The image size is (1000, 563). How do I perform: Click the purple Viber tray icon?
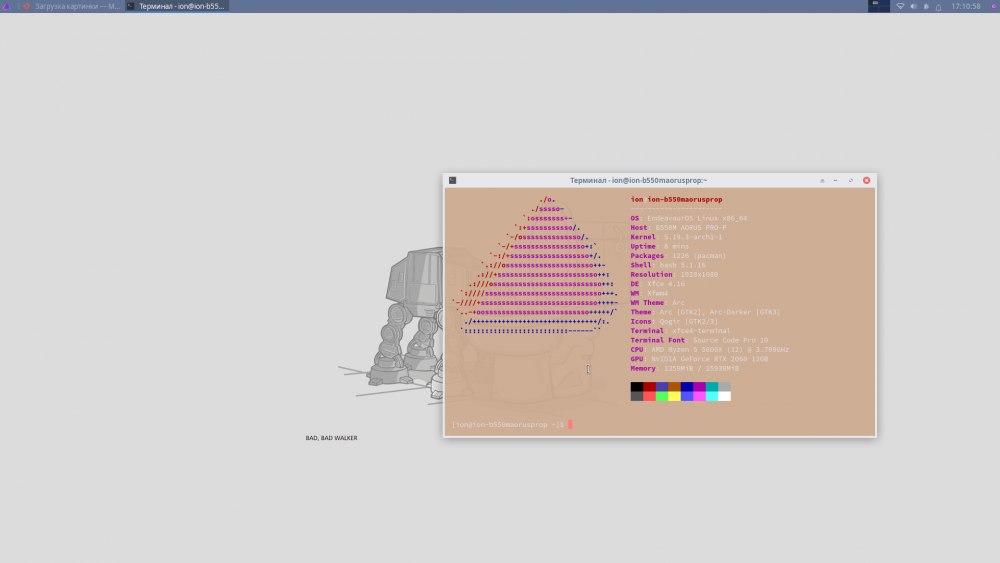994,6
